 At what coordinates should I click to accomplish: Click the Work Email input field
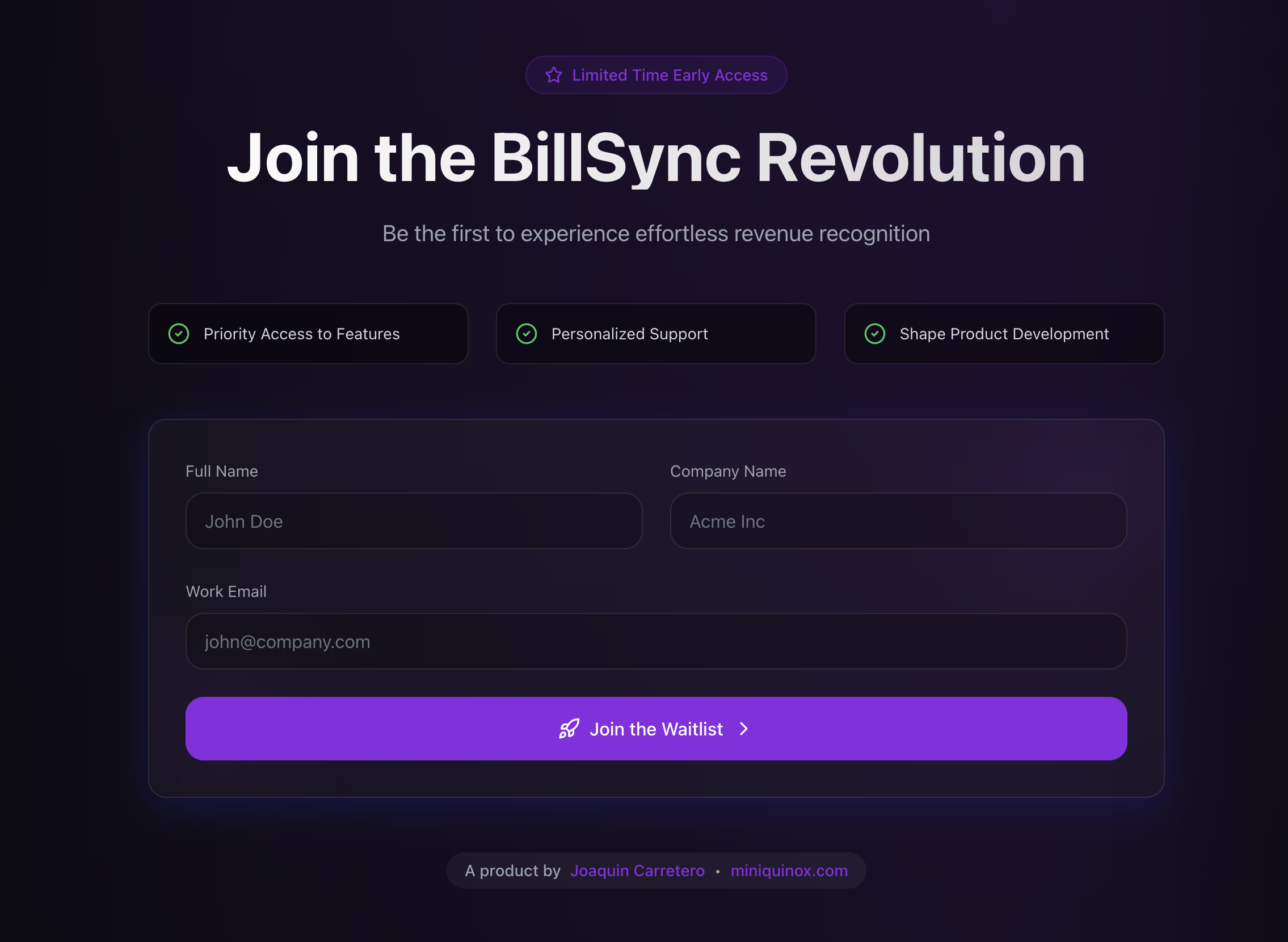(655, 641)
